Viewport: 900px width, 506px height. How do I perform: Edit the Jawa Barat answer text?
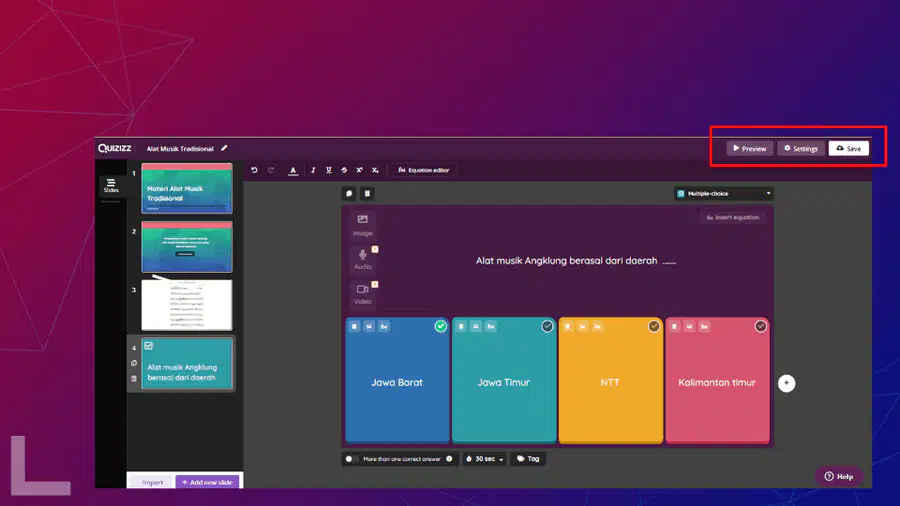pyautogui.click(x=397, y=383)
